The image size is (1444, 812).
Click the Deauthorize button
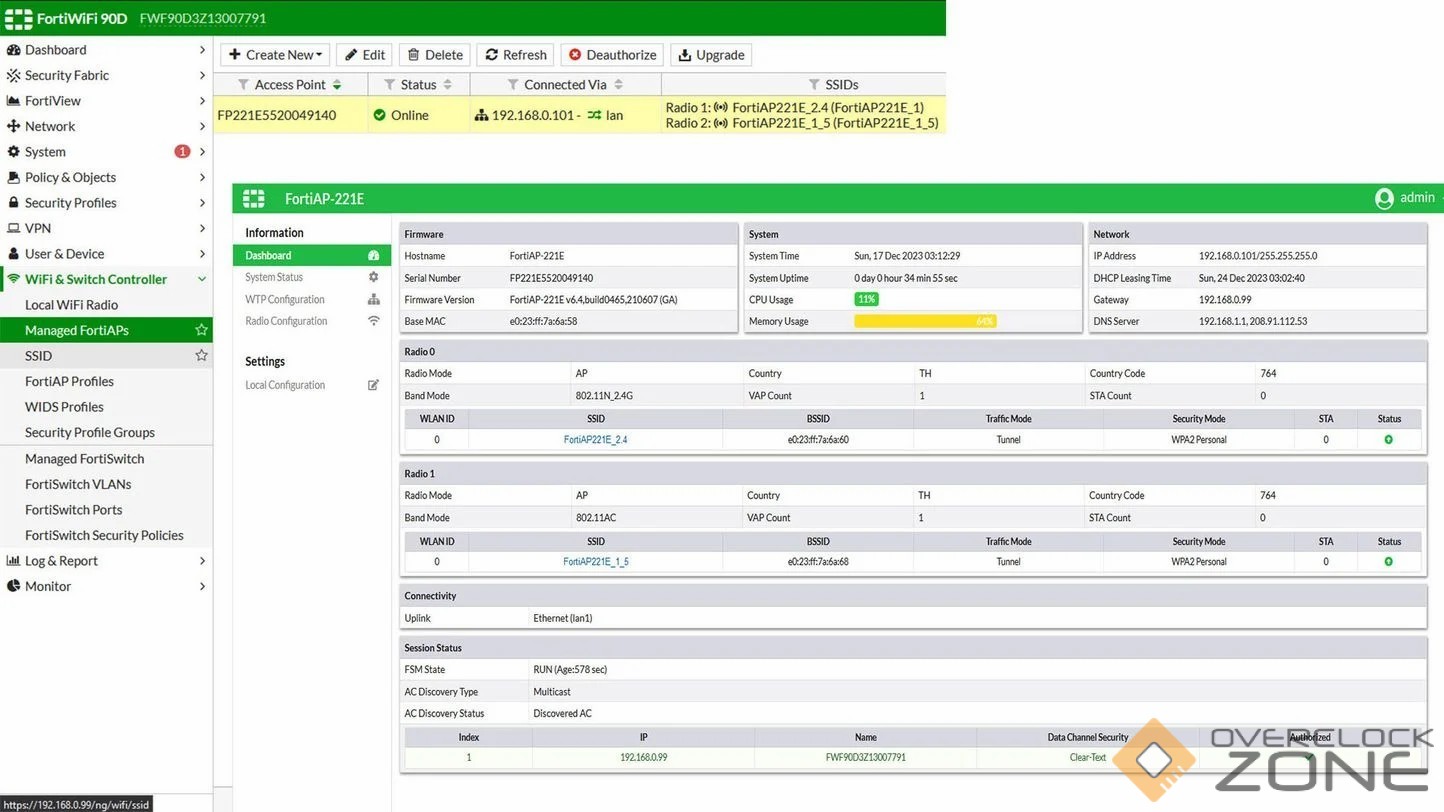[x=613, y=55]
